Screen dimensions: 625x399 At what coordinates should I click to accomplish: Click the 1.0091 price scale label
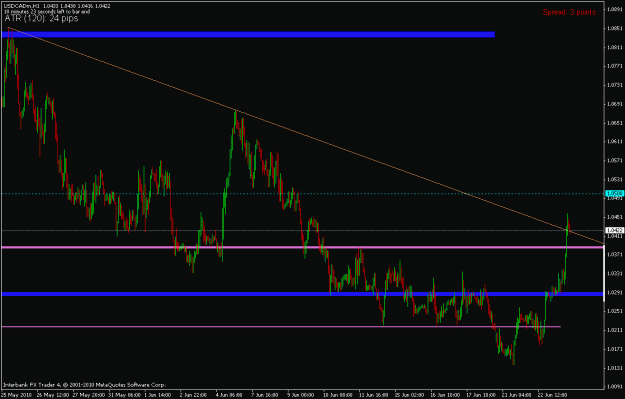pos(615,386)
